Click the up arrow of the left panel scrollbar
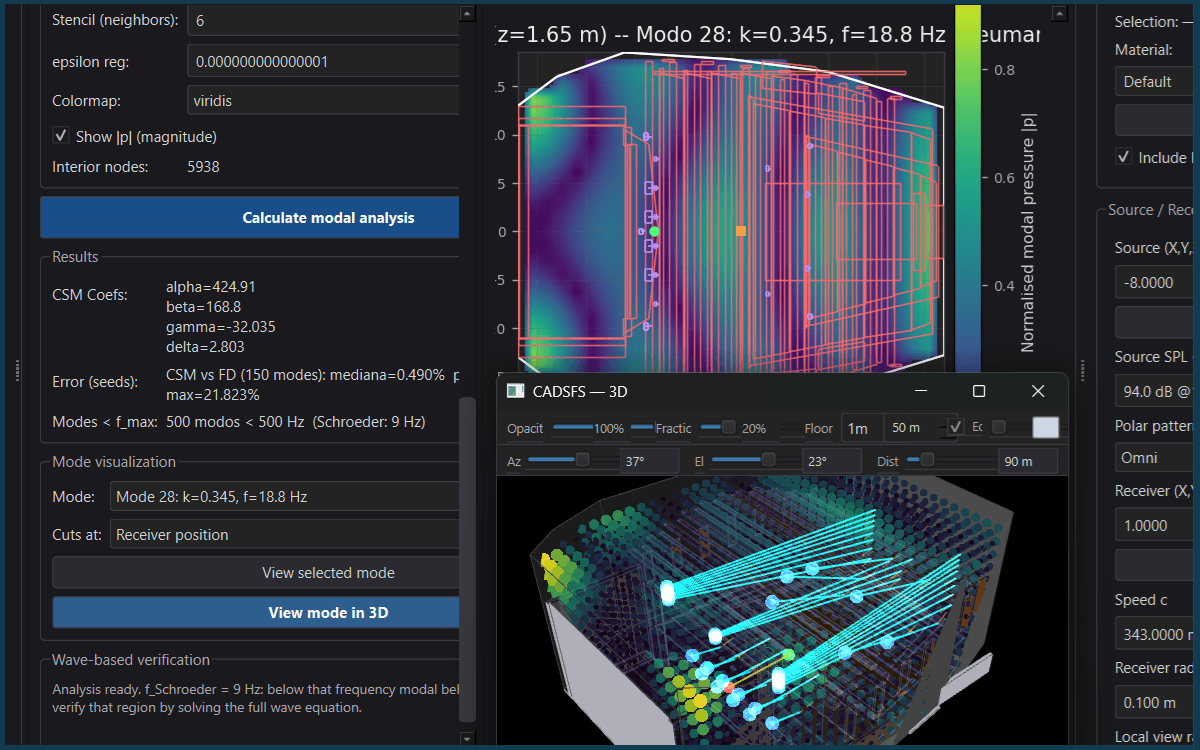The width and height of the screenshot is (1200, 750). tap(467, 14)
